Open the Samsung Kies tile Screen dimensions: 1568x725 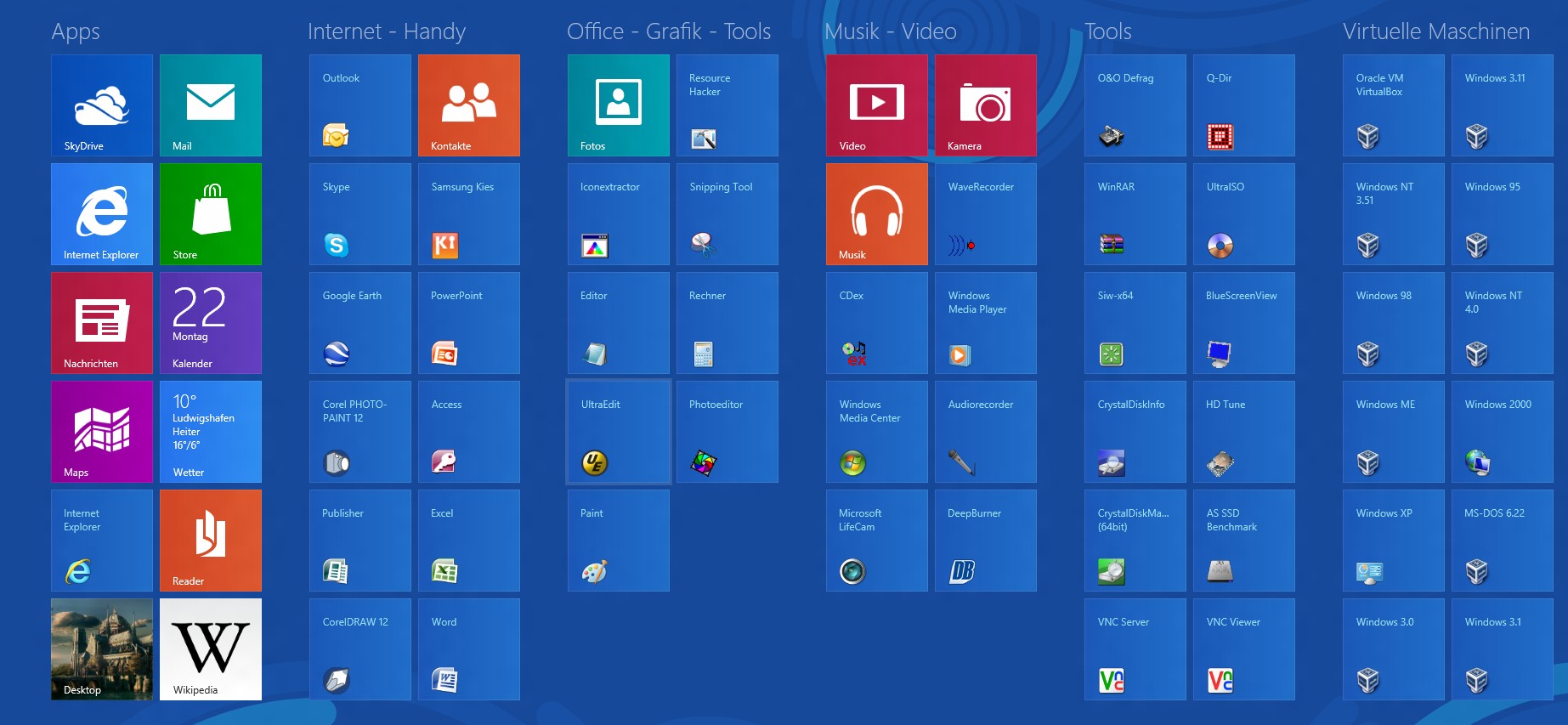pos(469,214)
